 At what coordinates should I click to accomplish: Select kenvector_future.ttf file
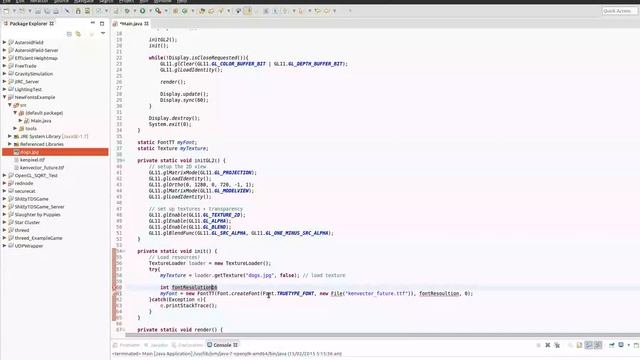(42, 168)
